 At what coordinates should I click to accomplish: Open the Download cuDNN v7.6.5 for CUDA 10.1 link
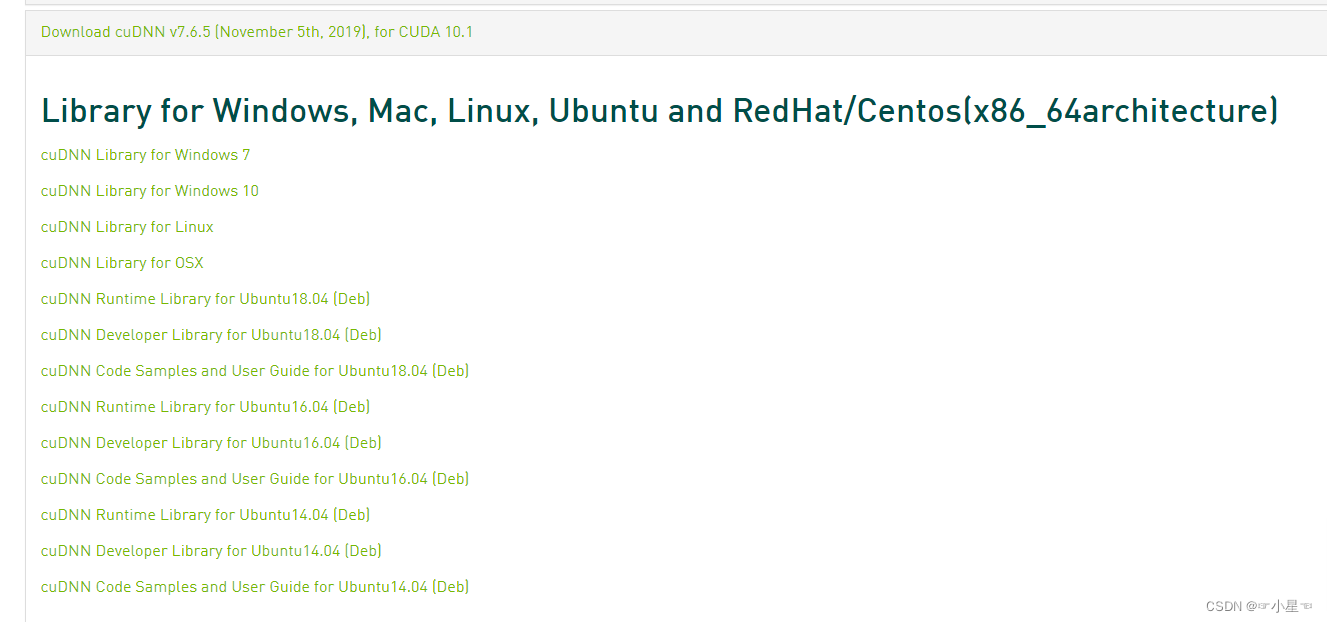255,31
